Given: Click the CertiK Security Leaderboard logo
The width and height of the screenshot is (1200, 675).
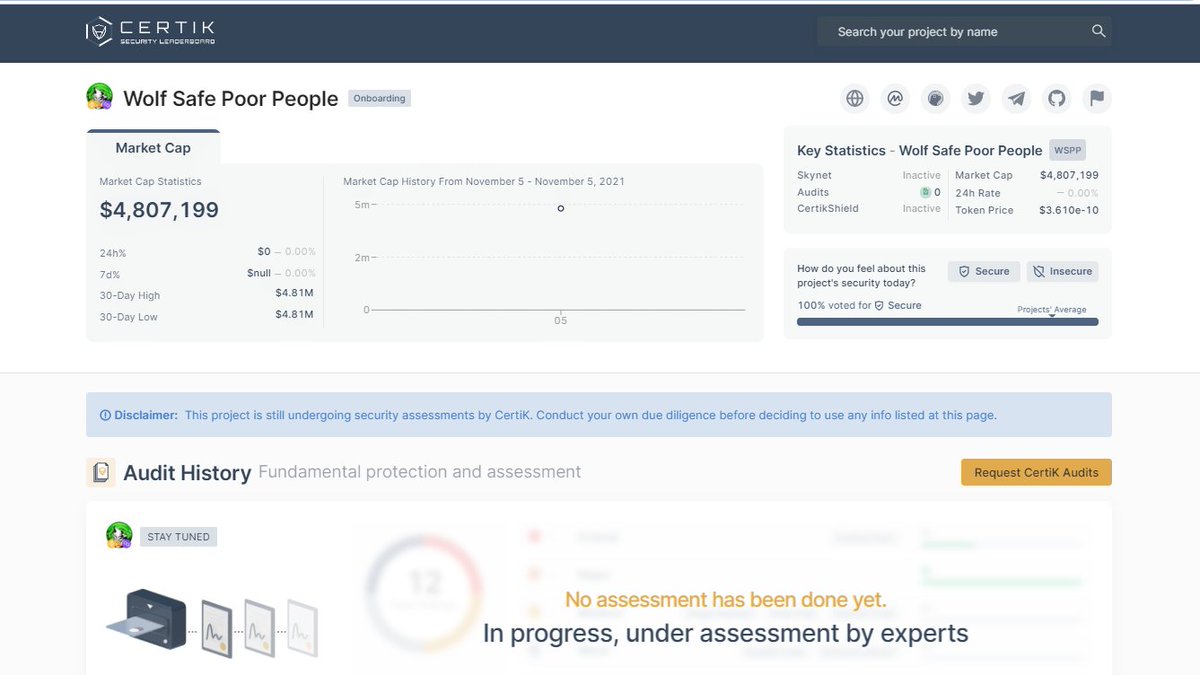Looking at the screenshot, I should tap(150, 31).
